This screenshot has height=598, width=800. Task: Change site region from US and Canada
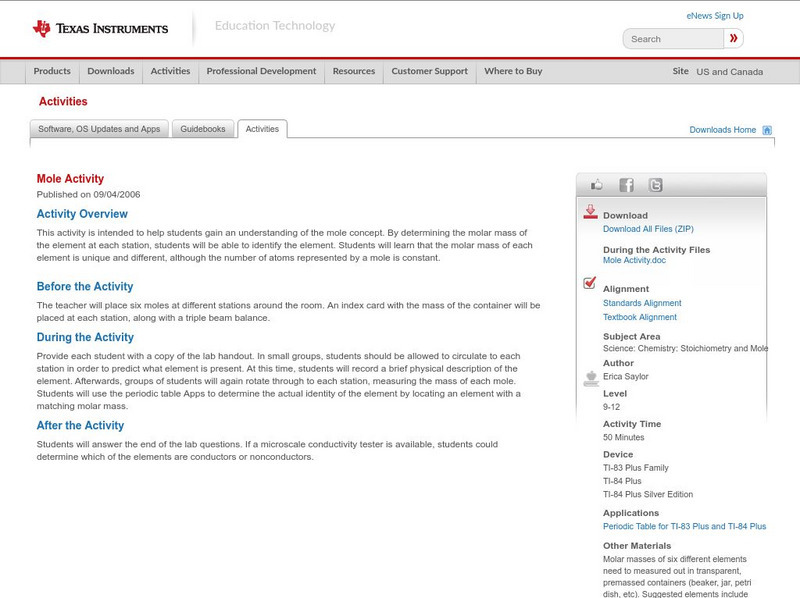click(x=730, y=72)
